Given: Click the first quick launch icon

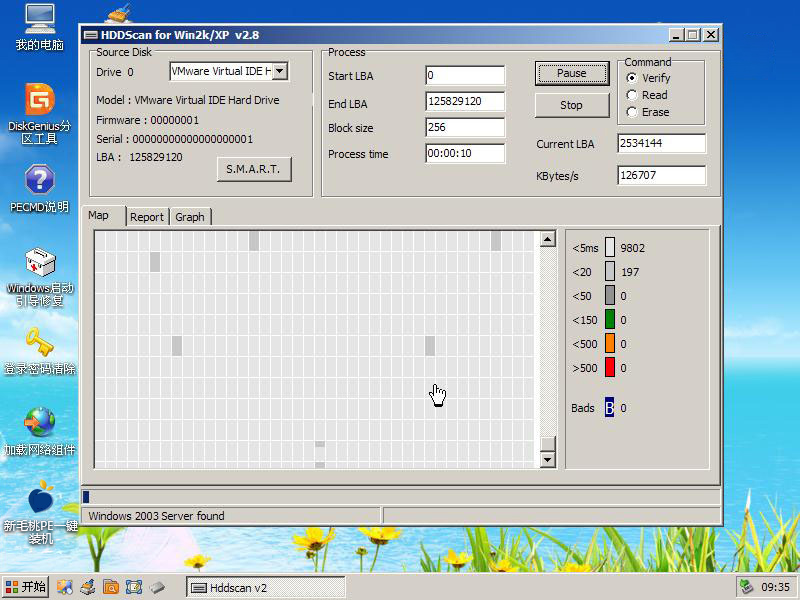Looking at the screenshot, I should pos(65,587).
